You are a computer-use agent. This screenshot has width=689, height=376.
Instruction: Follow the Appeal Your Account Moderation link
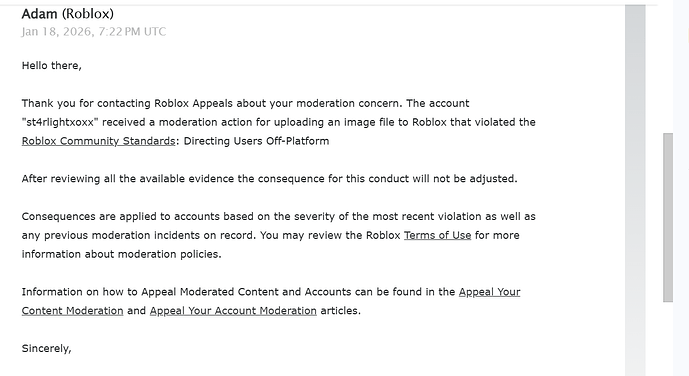click(233, 311)
